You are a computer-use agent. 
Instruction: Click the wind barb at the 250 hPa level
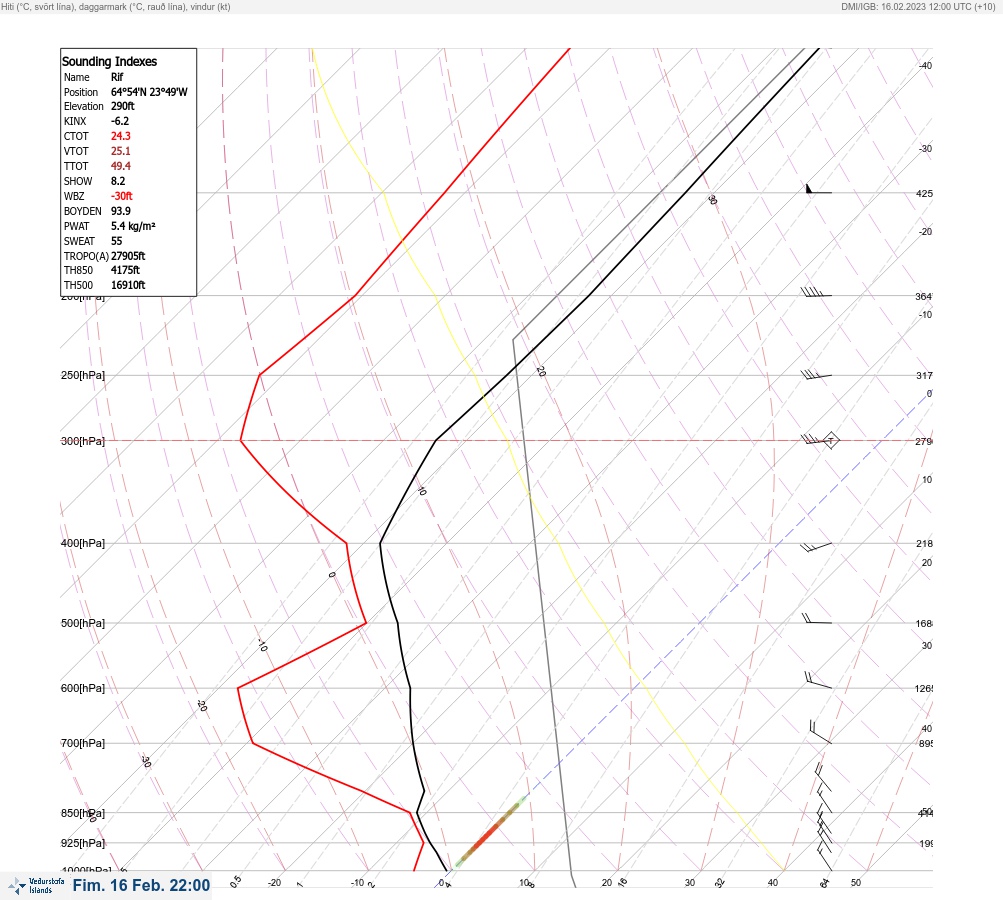click(x=816, y=375)
